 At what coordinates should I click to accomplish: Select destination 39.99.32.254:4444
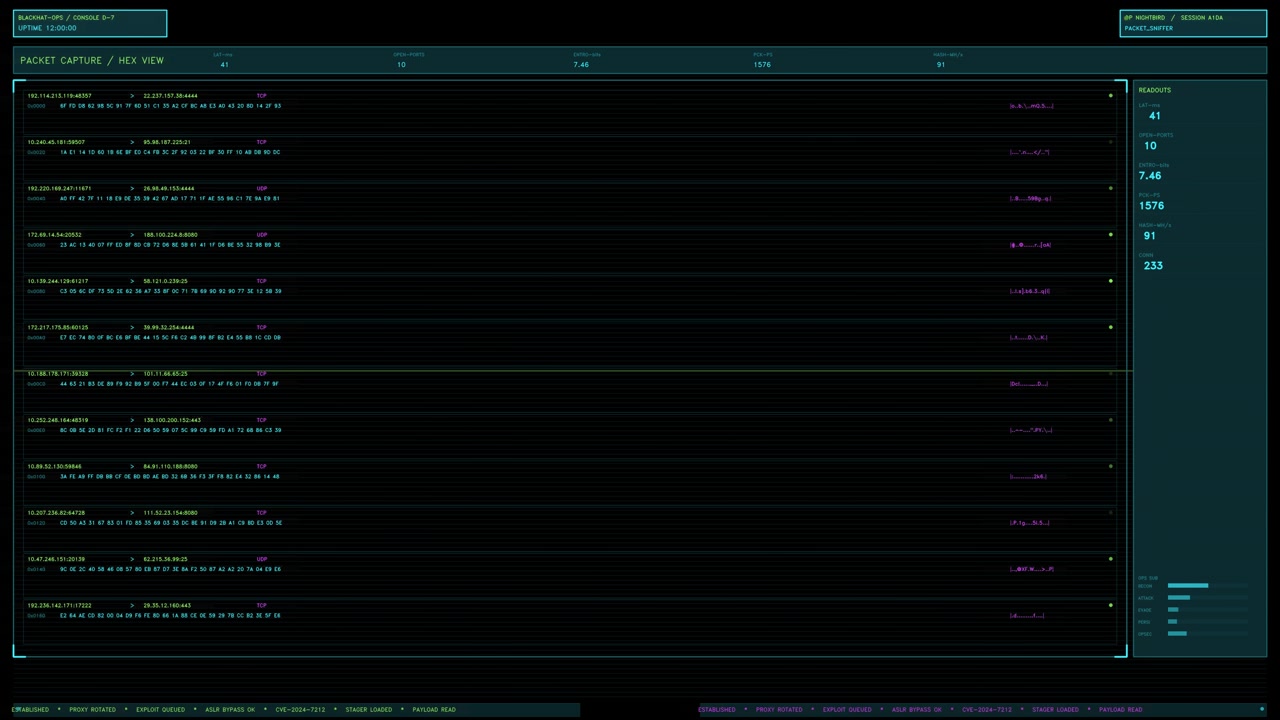click(169, 327)
